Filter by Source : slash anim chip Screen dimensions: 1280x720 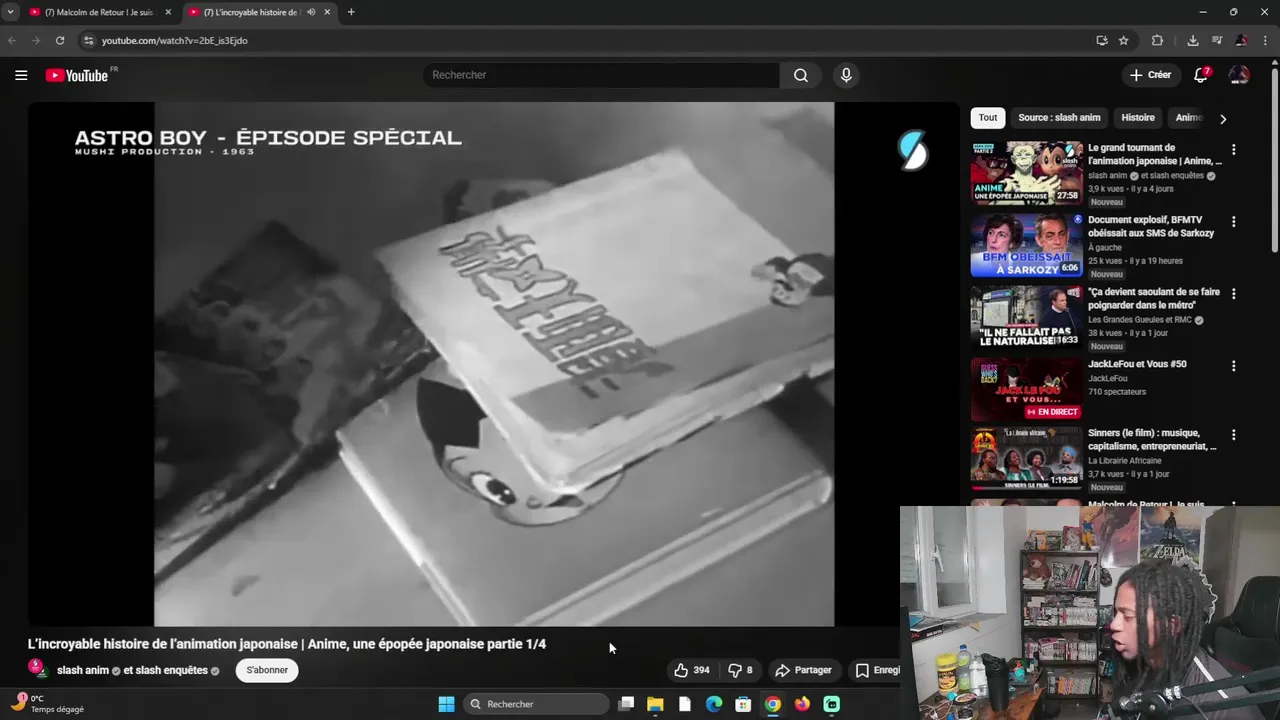1059,118
